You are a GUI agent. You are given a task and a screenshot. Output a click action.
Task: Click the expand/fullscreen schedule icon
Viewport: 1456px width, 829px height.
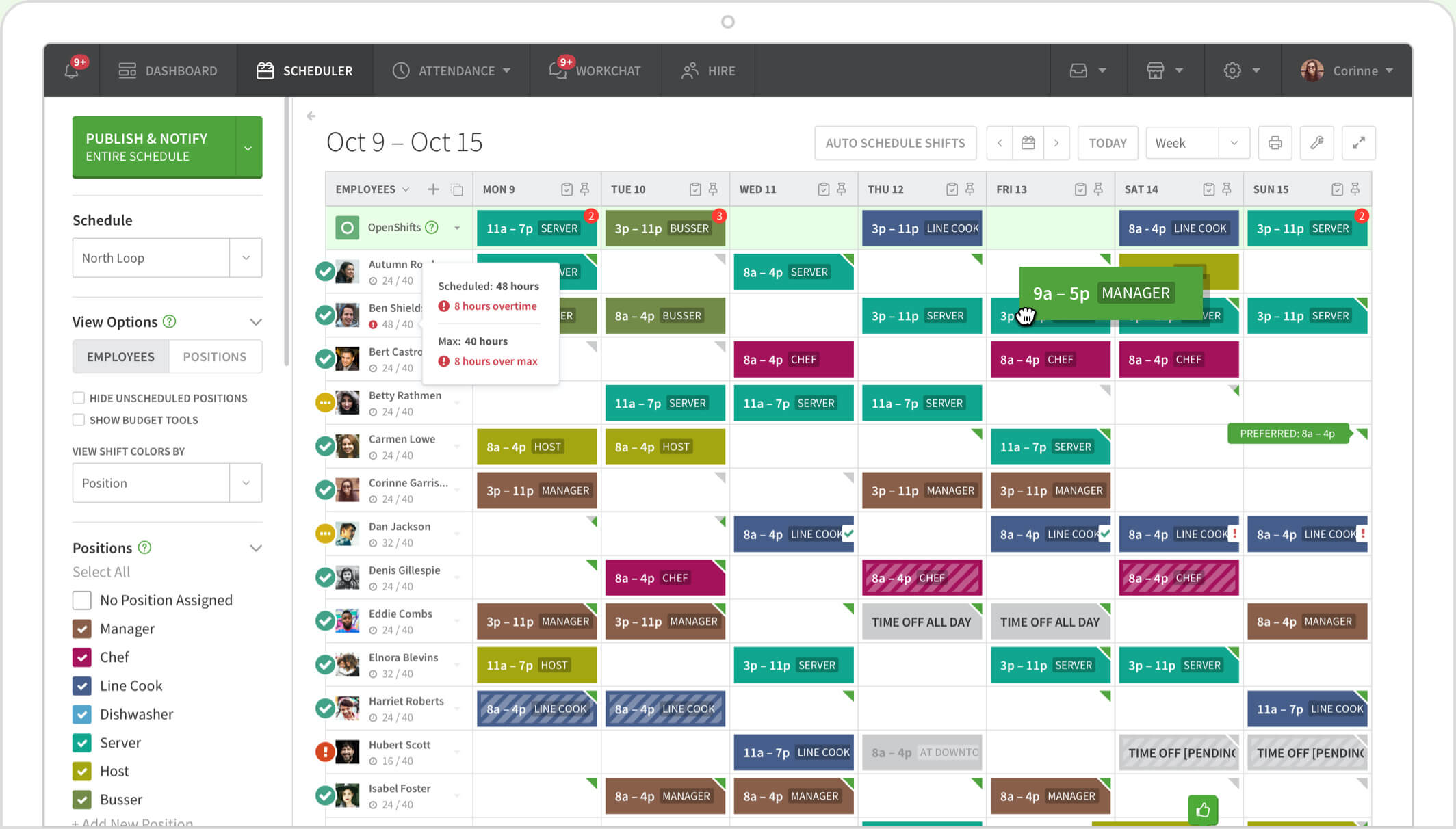tap(1360, 143)
